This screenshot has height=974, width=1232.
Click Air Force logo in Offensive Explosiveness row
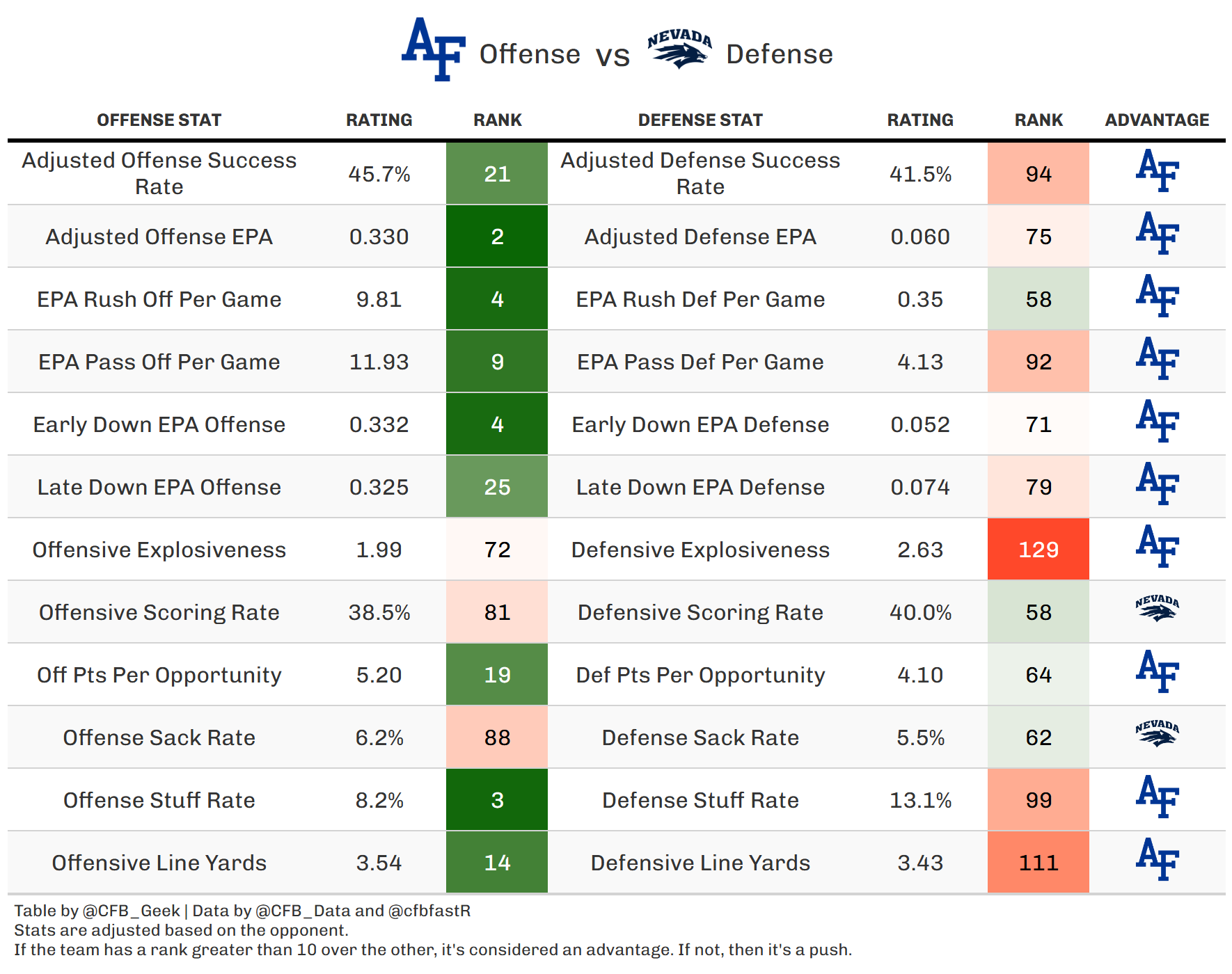coord(1157,546)
